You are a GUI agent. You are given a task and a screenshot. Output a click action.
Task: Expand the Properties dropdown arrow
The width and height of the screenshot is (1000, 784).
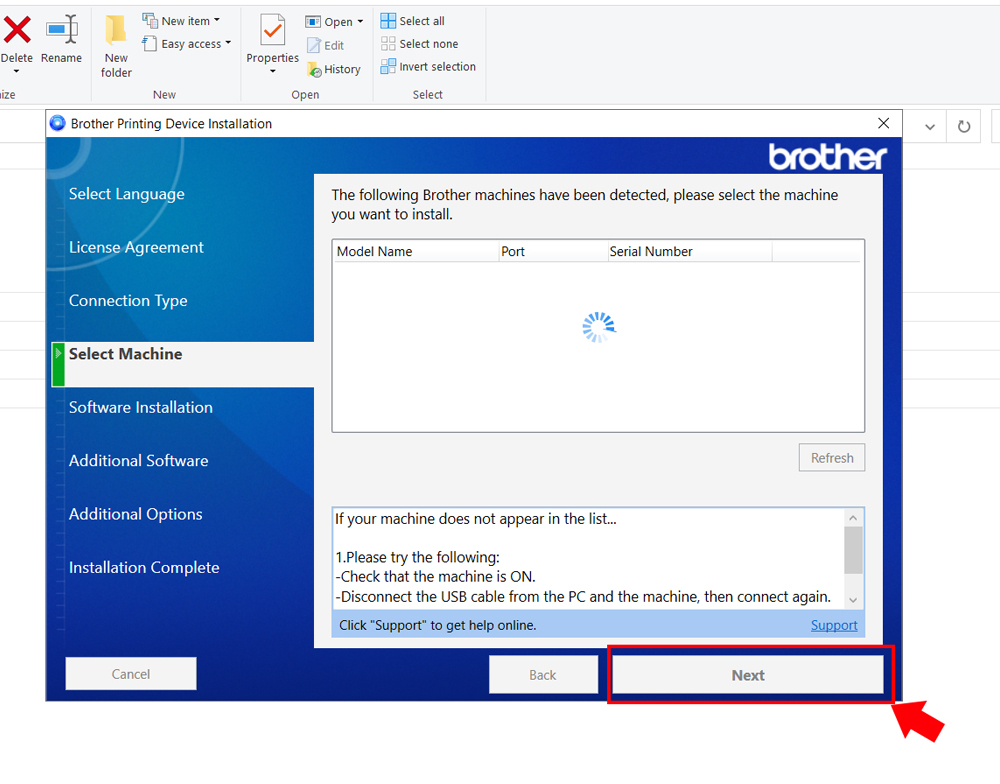click(273, 71)
